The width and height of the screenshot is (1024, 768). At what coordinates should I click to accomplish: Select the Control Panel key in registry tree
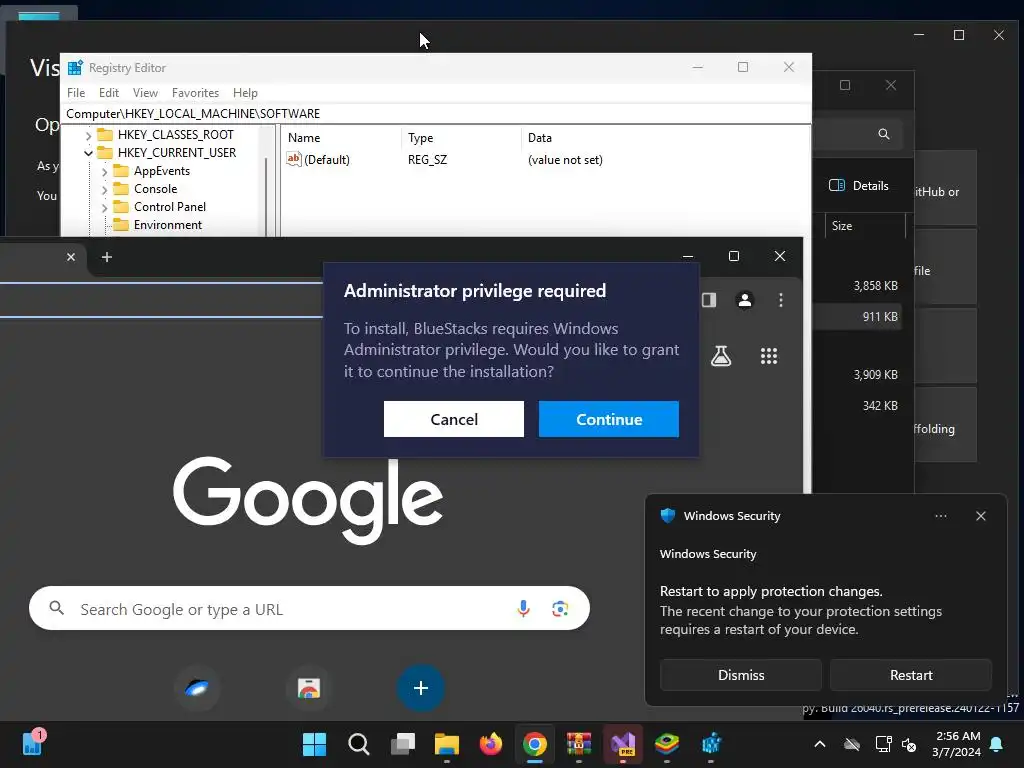point(169,207)
